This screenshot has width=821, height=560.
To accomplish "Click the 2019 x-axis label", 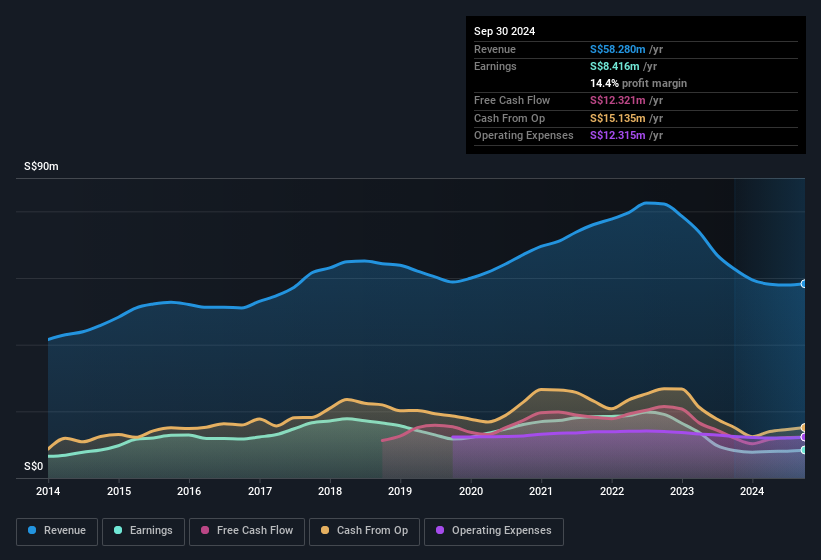I will point(400,491).
